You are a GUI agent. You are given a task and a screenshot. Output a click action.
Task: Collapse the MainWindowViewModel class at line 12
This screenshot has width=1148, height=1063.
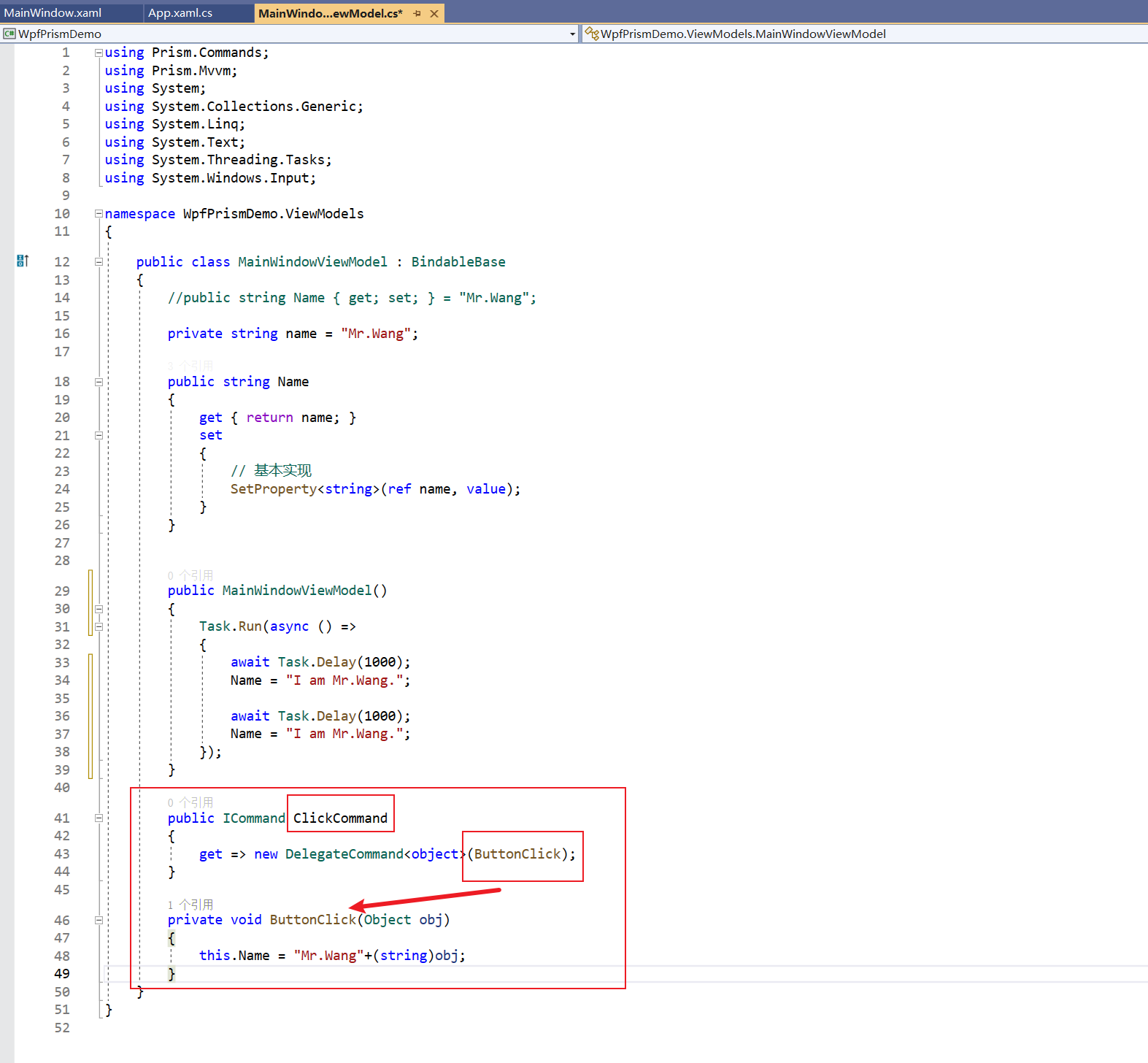click(99, 261)
